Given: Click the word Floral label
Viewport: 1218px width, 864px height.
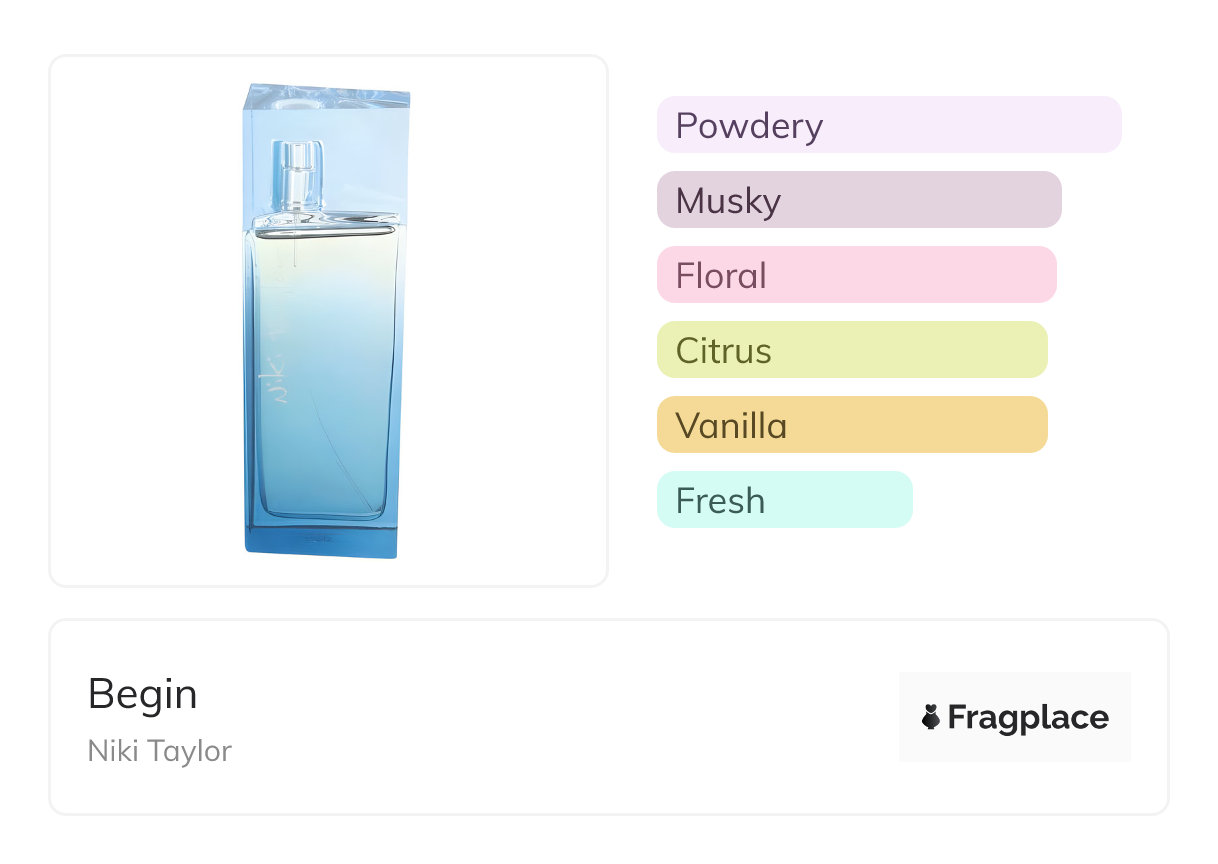Looking at the screenshot, I should click(721, 276).
